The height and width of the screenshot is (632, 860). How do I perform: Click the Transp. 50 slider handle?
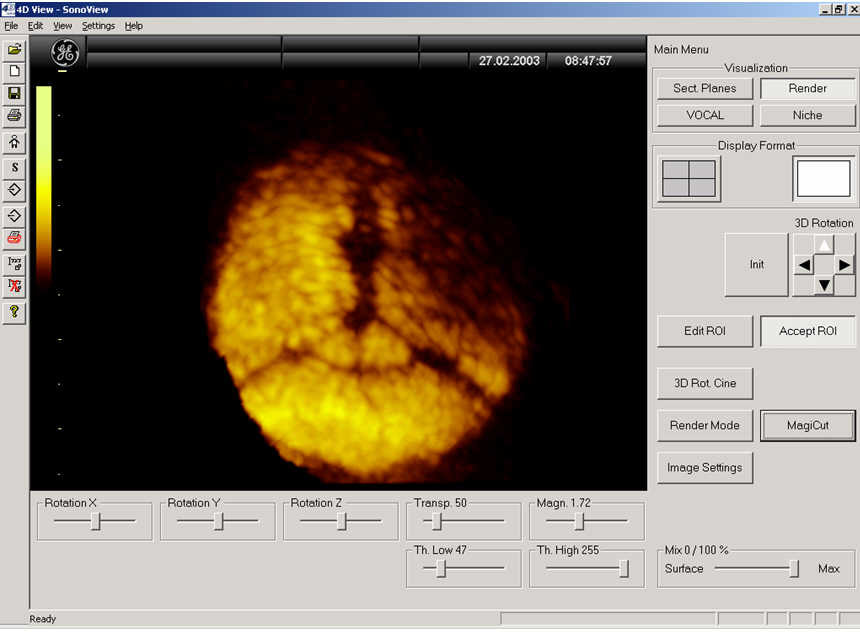click(x=437, y=521)
